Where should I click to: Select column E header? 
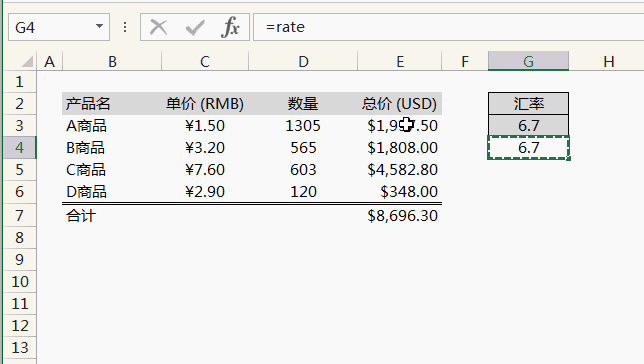click(x=400, y=62)
